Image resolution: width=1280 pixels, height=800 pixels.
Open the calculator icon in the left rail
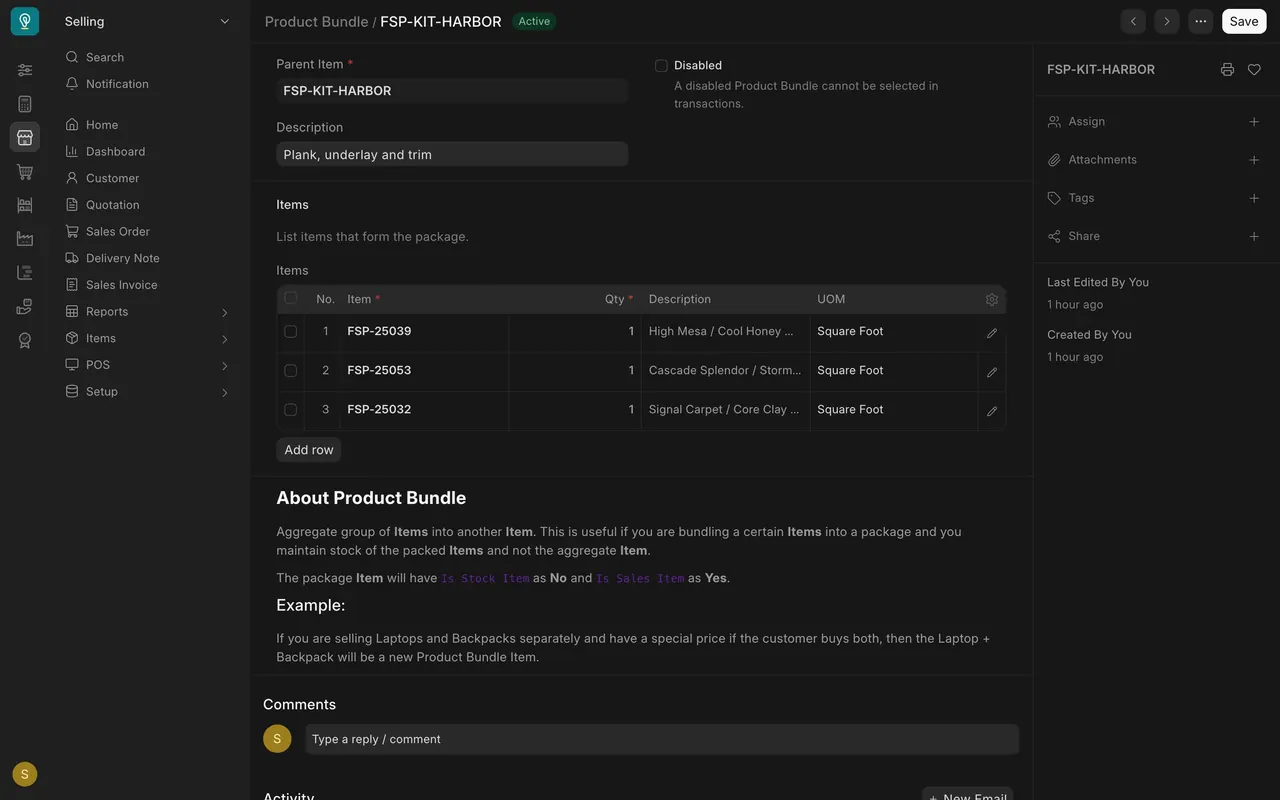(25, 104)
